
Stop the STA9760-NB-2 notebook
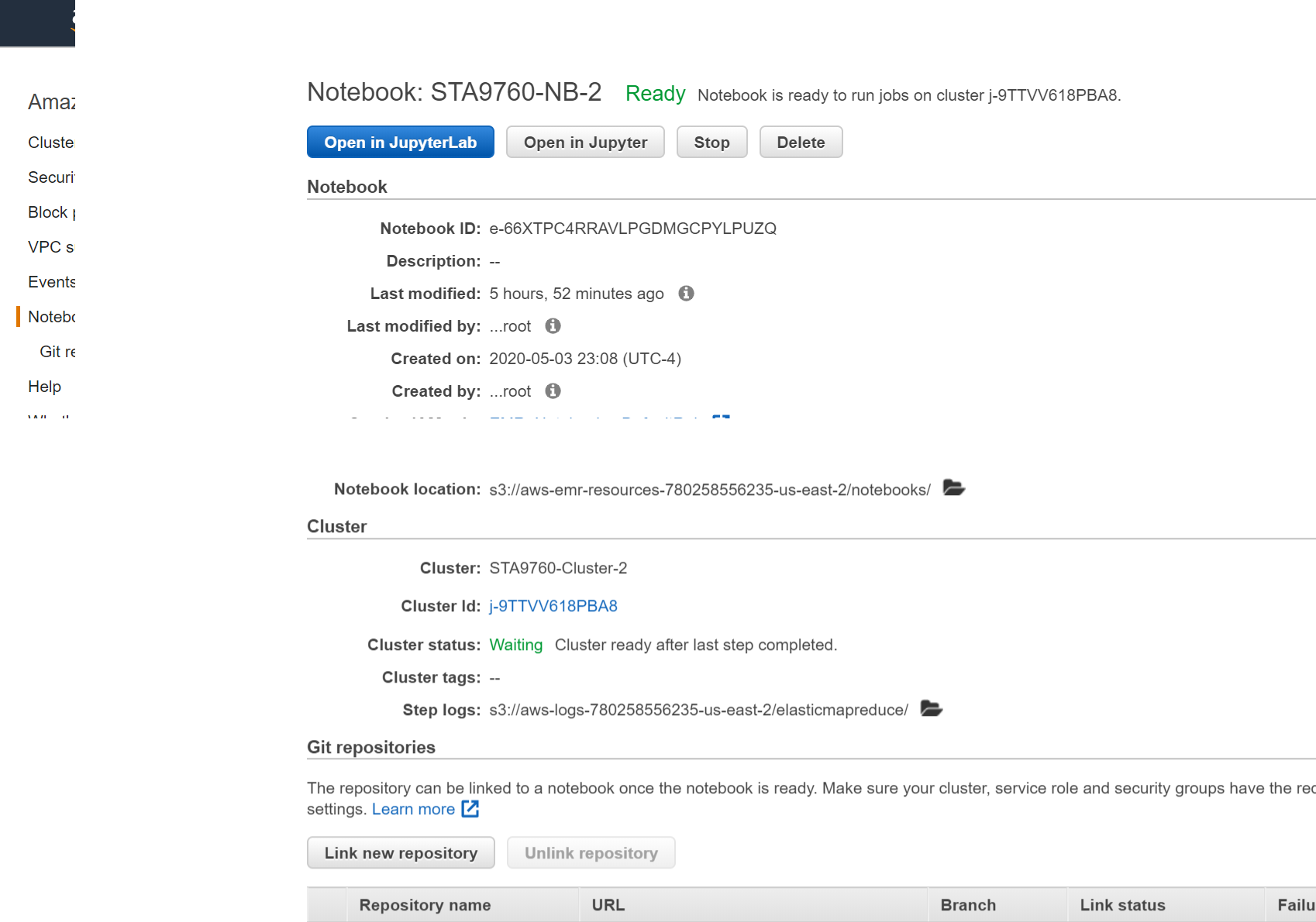pos(711,142)
